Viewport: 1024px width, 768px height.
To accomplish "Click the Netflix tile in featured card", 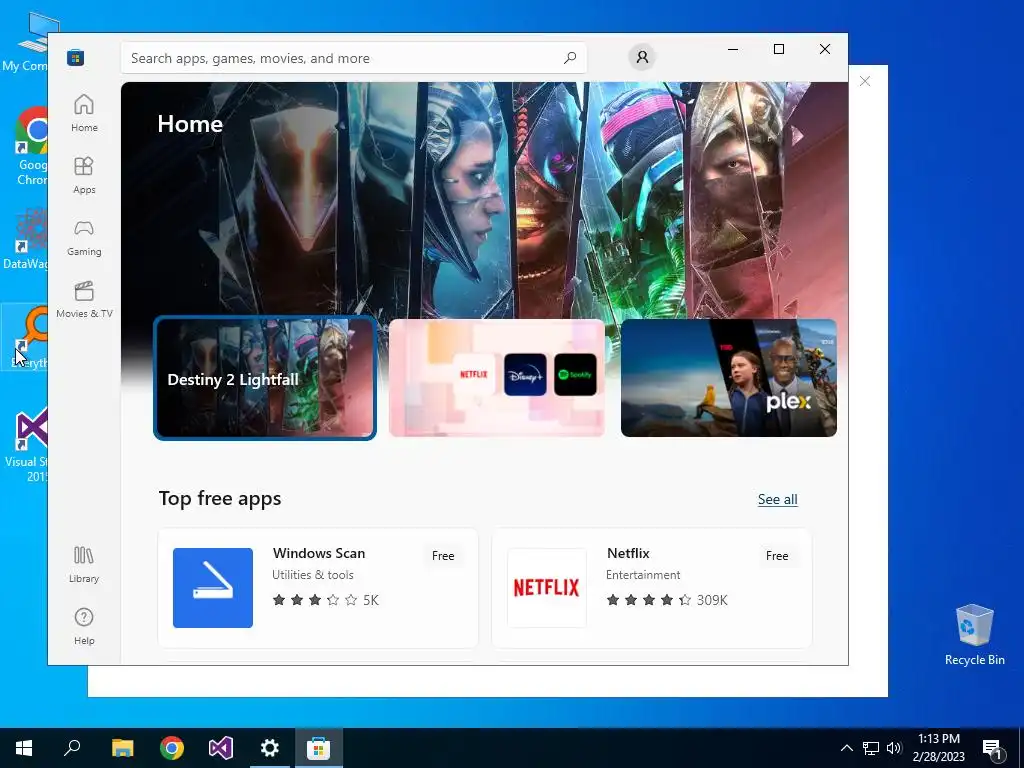I will coord(473,375).
